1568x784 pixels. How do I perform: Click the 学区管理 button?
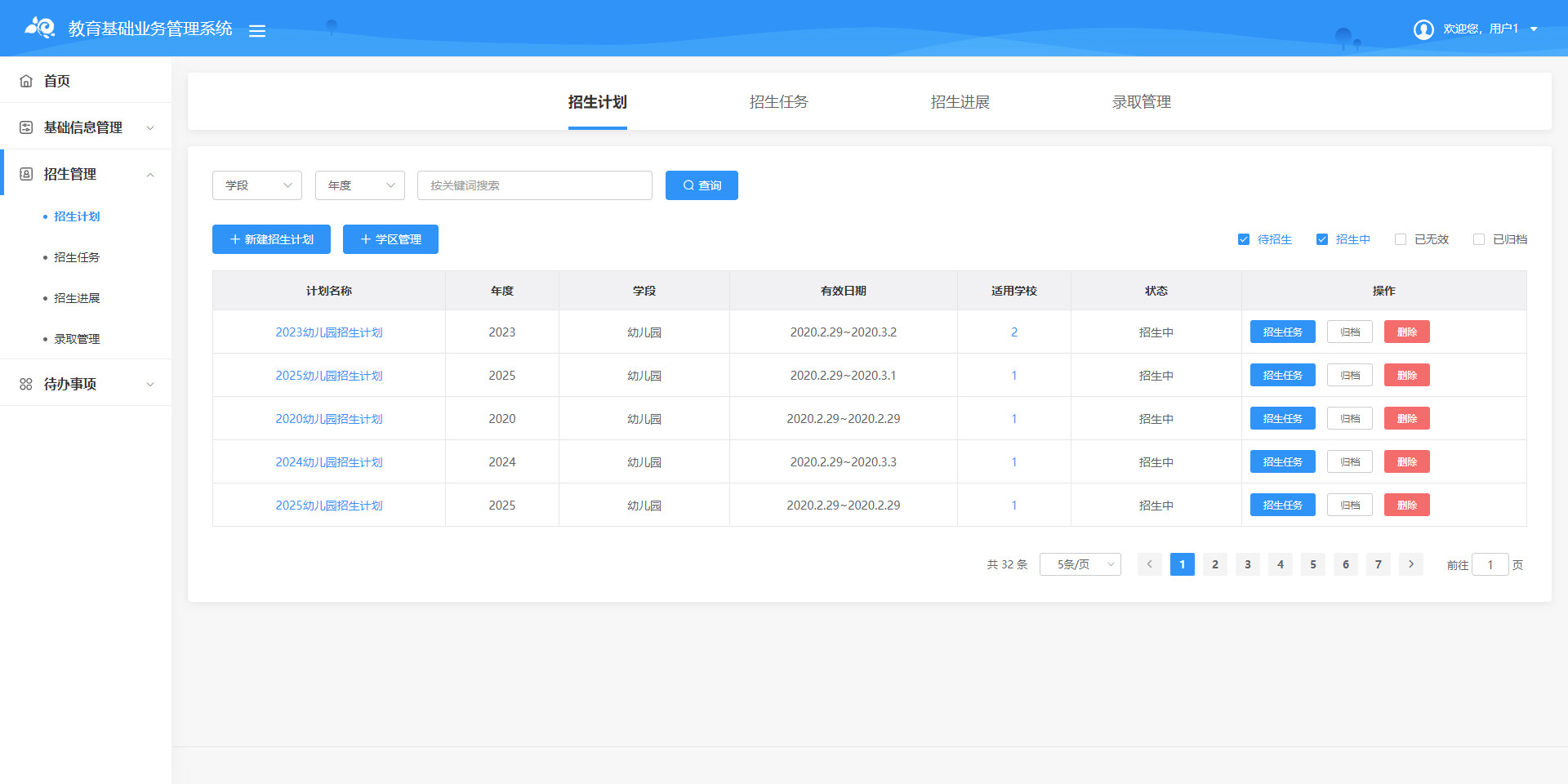point(390,239)
